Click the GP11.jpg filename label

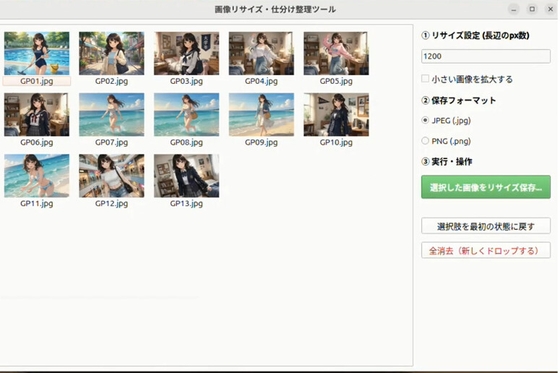37,203
